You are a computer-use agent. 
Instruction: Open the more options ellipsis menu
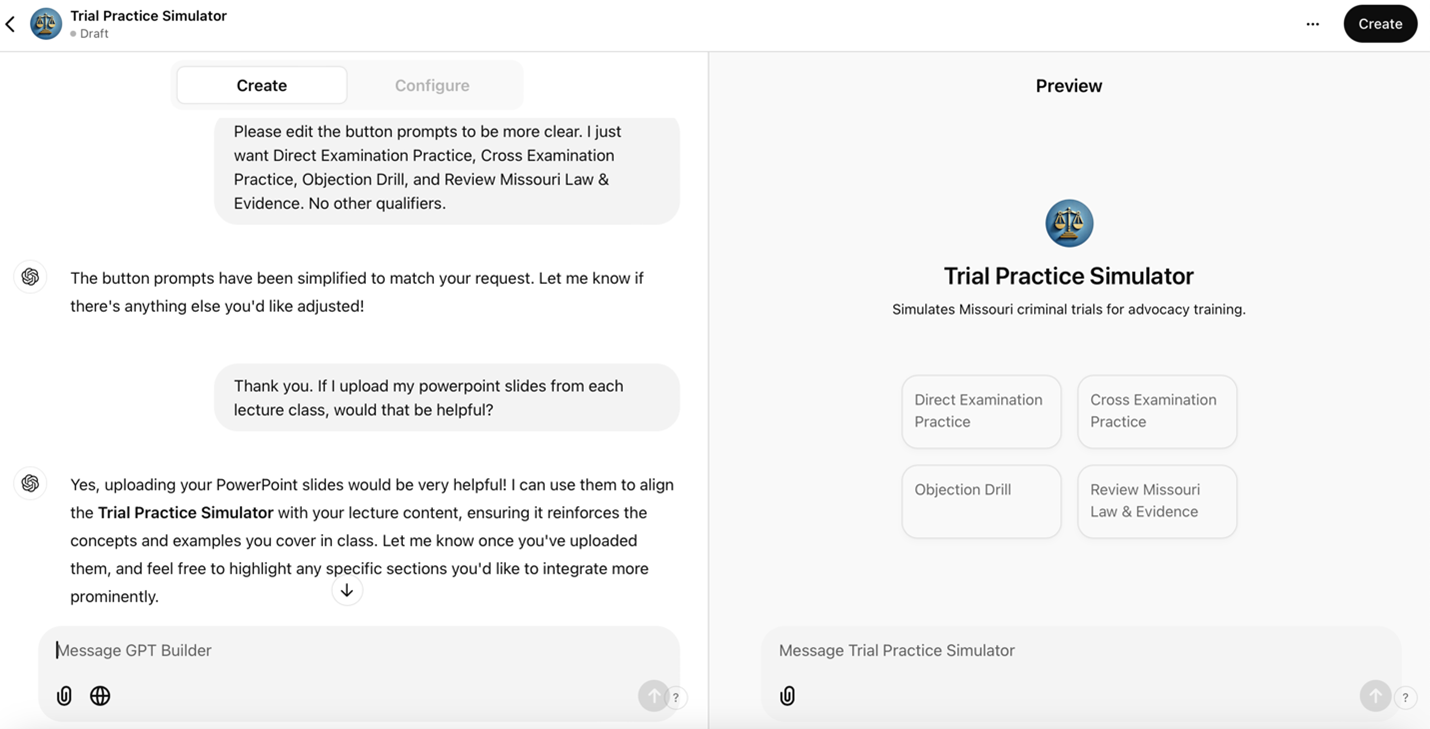(1312, 23)
